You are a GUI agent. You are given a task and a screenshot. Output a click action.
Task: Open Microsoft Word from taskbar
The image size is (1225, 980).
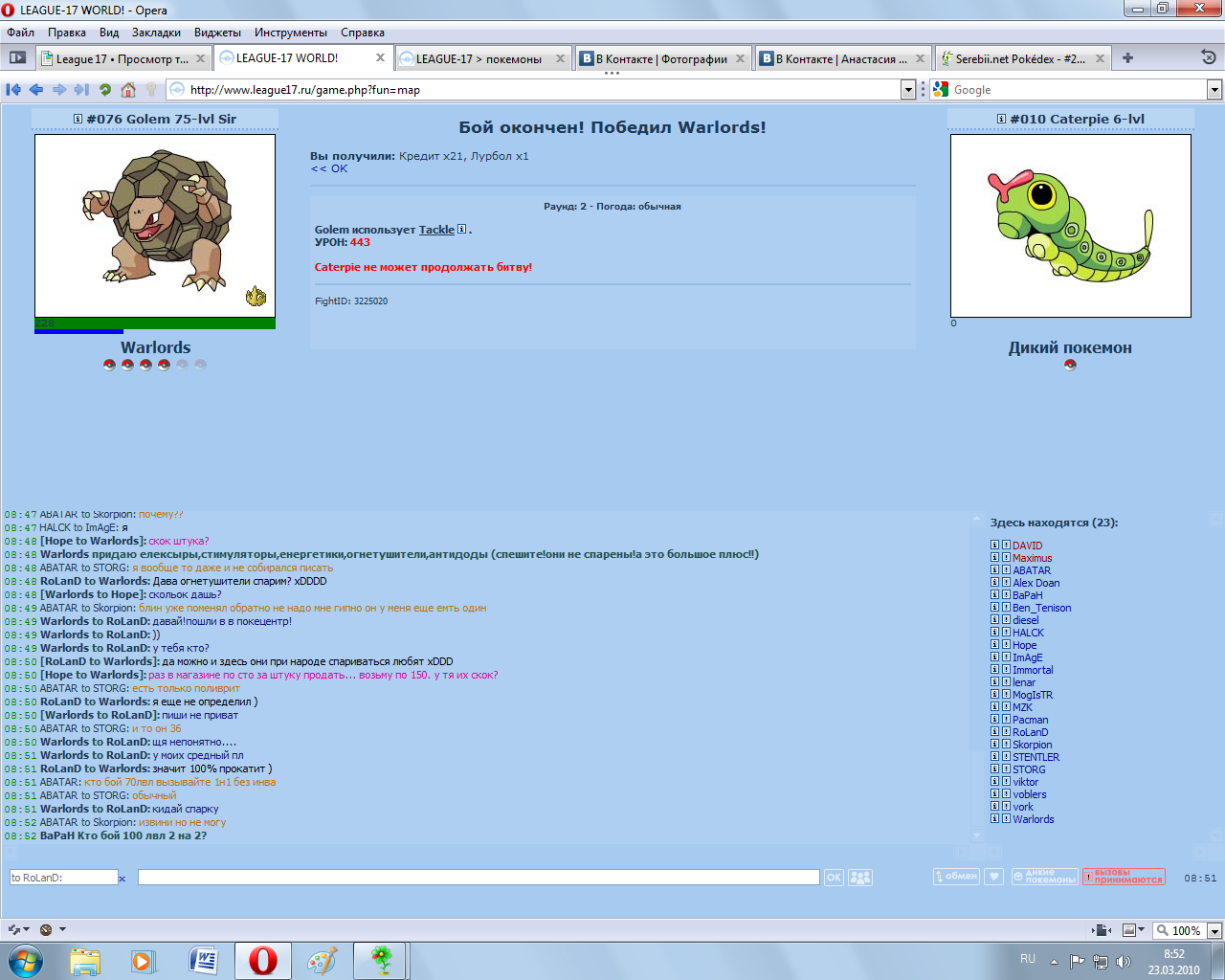(203, 961)
